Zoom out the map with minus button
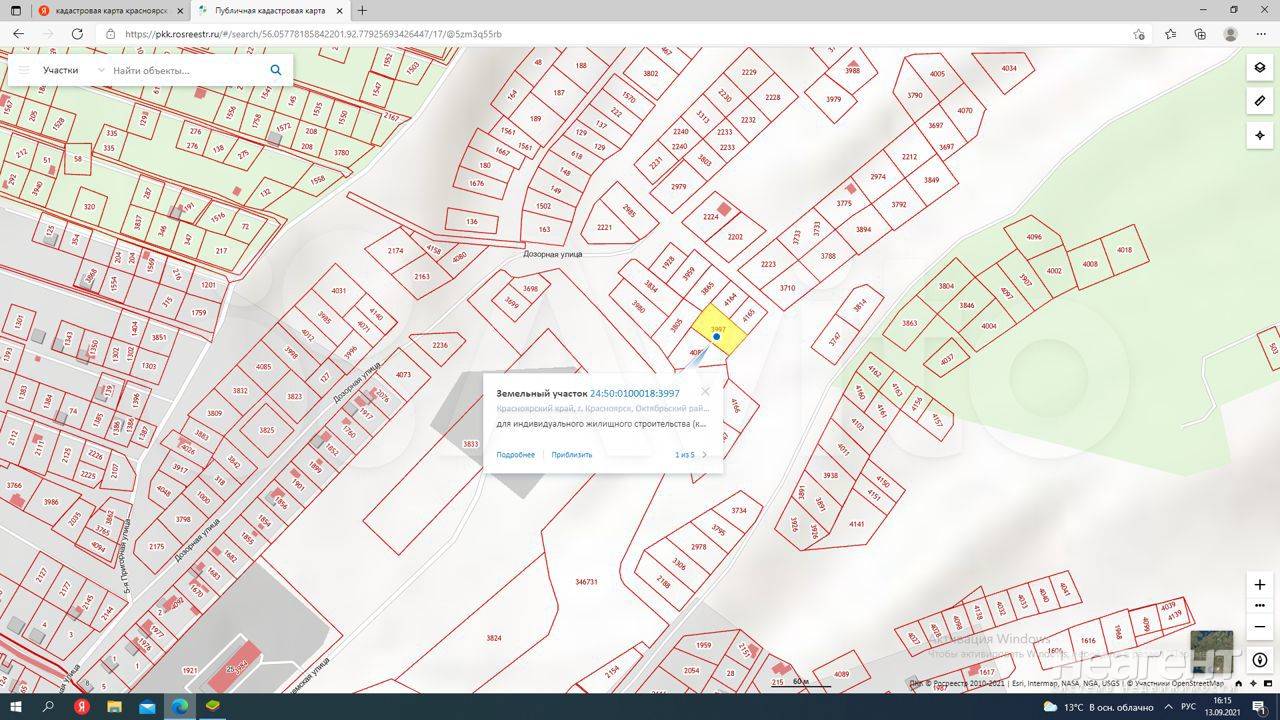This screenshot has height=720, width=1280. click(1259, 626)
